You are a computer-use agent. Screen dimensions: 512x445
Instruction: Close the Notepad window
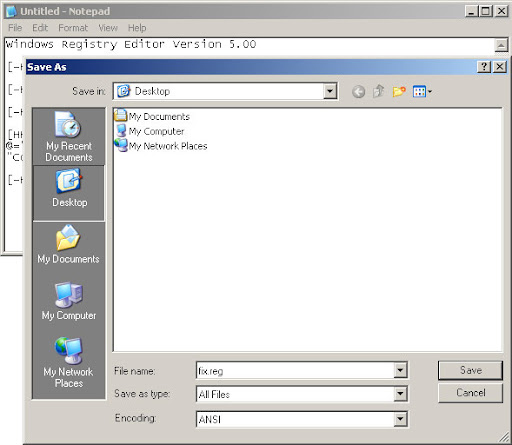click(501, 12)
